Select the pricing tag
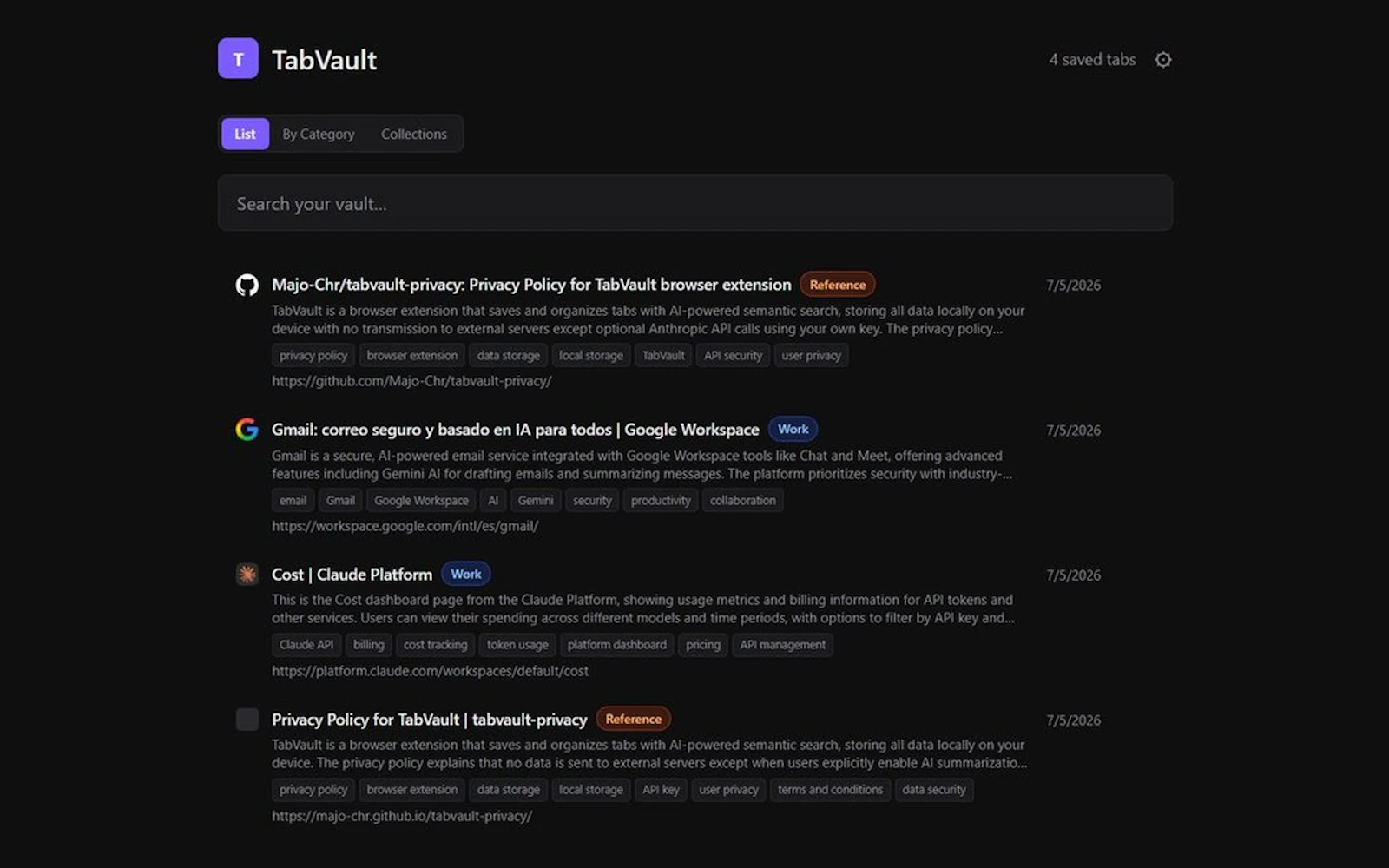This screenshot has height=868, width=1389. [703, 645]
